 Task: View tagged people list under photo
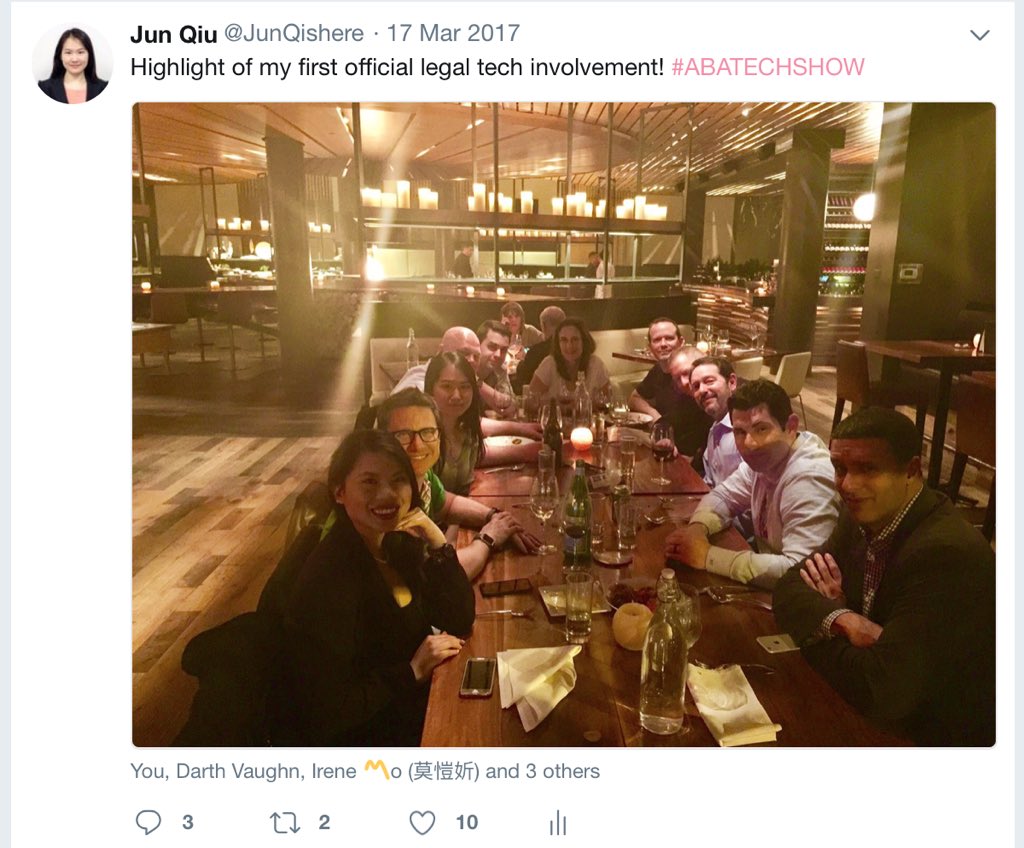point(365,771)
